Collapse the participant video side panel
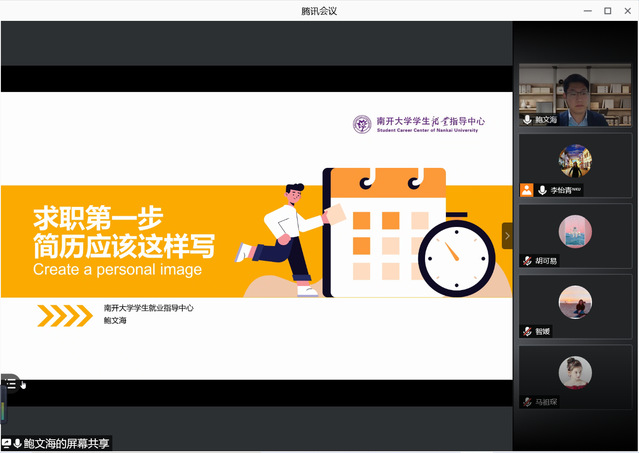This screenshot has height=453, width=639. click(x=507, y=236)
